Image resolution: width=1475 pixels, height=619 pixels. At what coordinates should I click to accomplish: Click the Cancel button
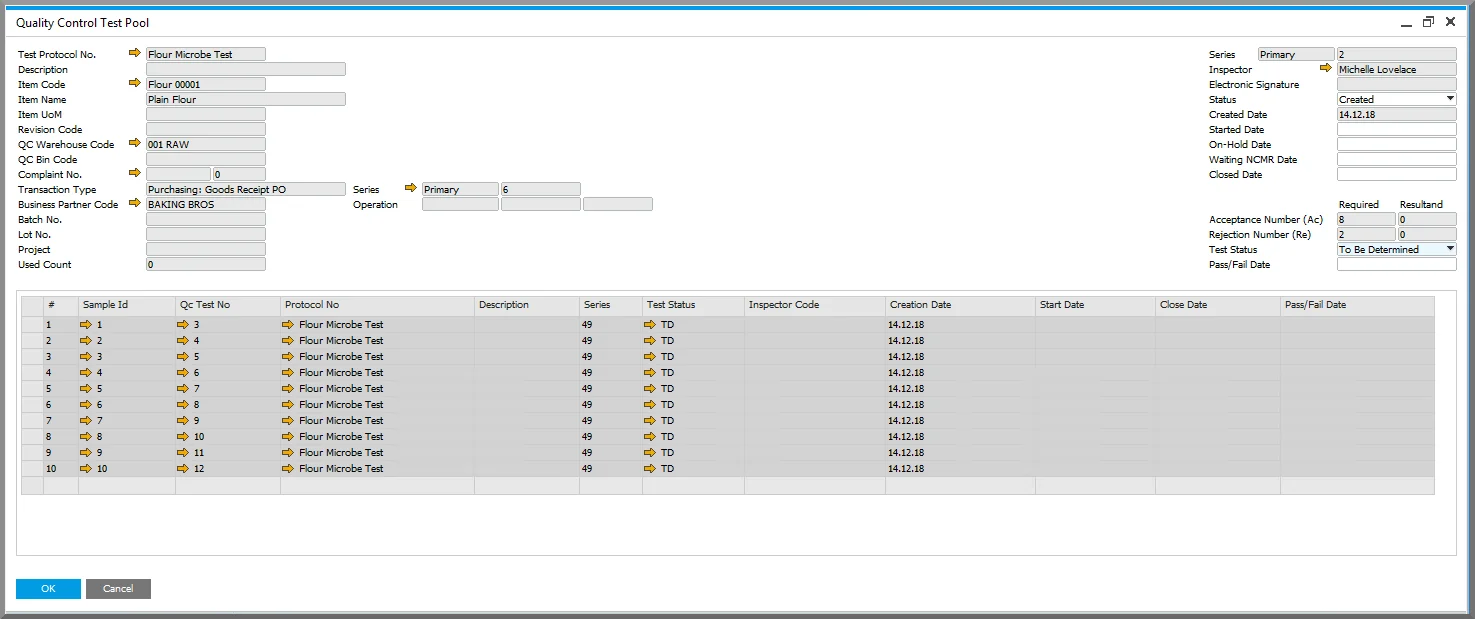[118, 589]
